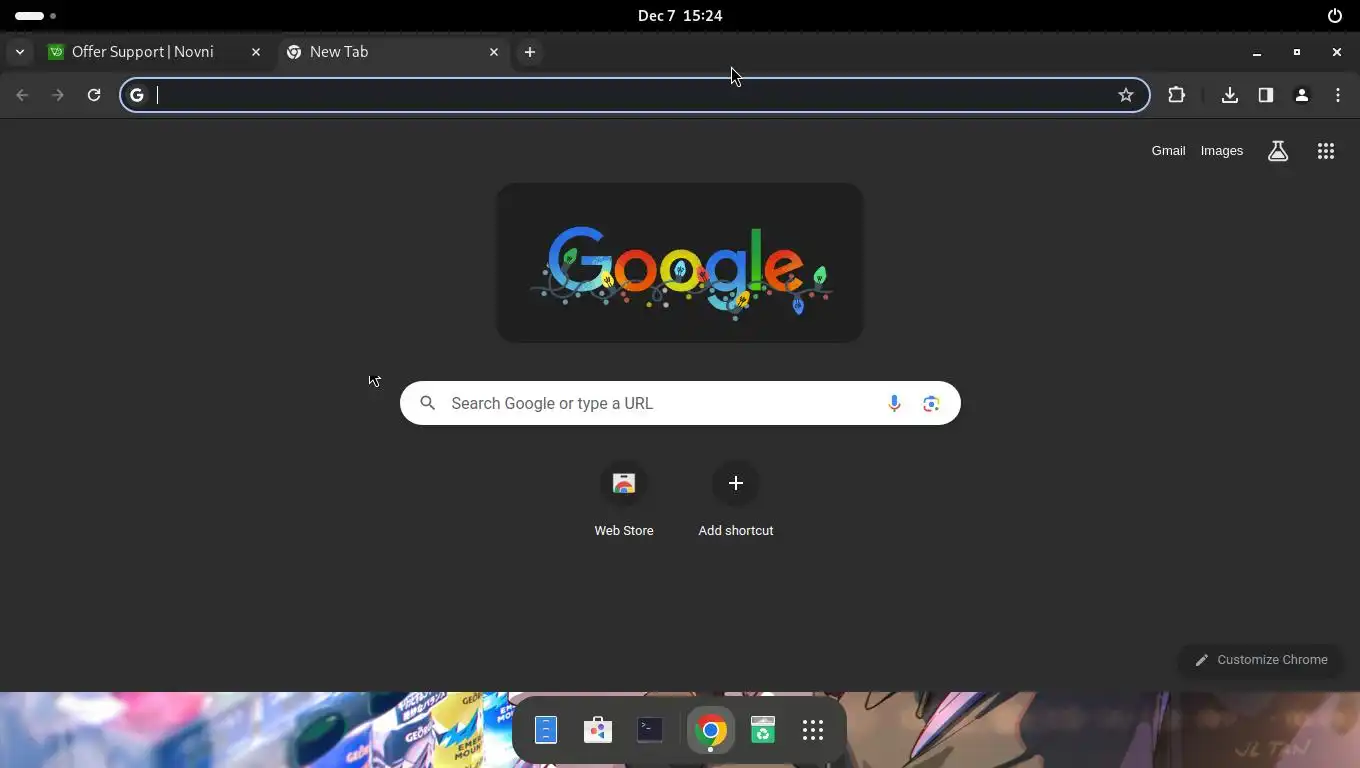Search by image with Lens icon

point(931,403)
